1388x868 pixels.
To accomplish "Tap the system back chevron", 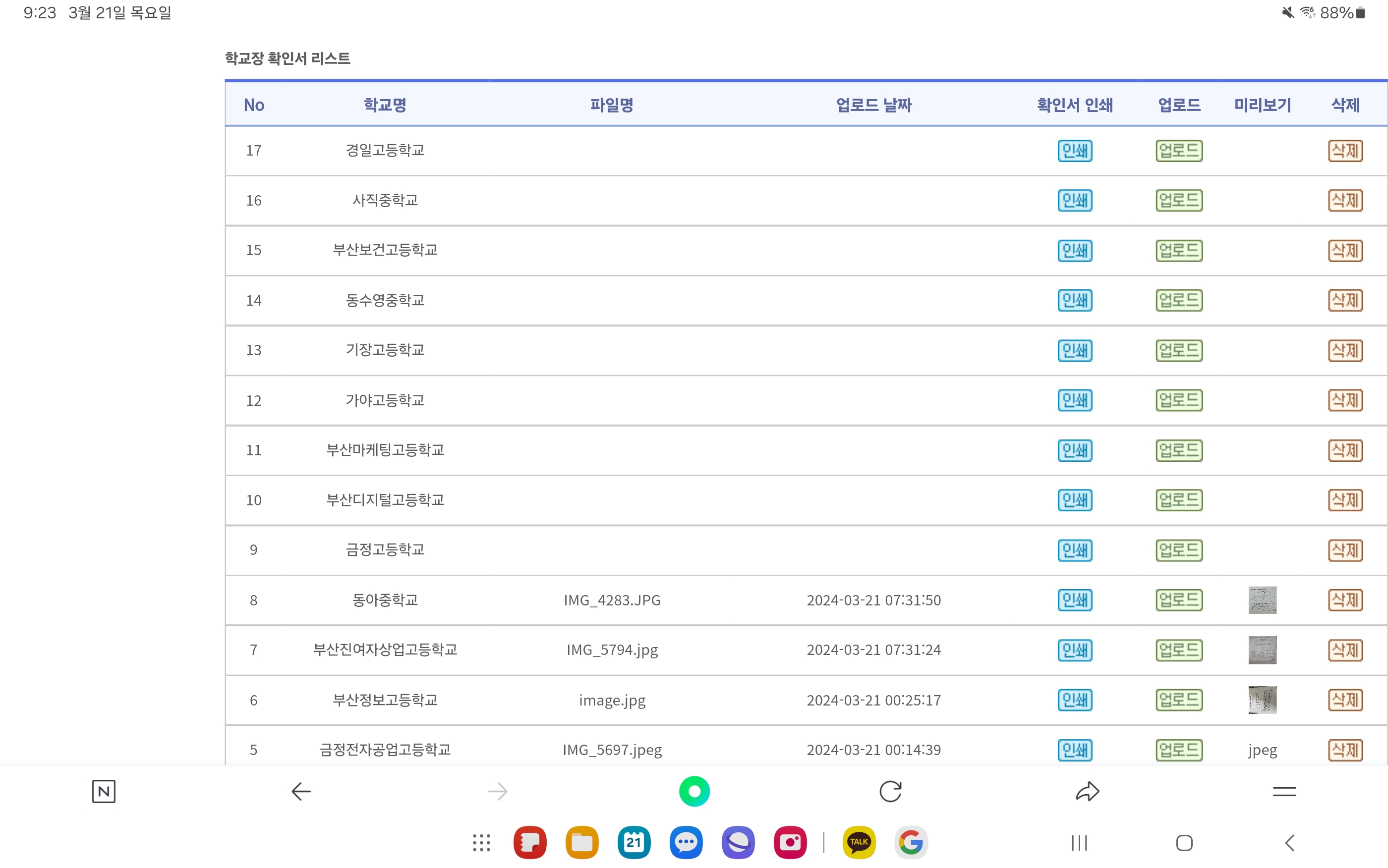I will [x=1290, y=843].
